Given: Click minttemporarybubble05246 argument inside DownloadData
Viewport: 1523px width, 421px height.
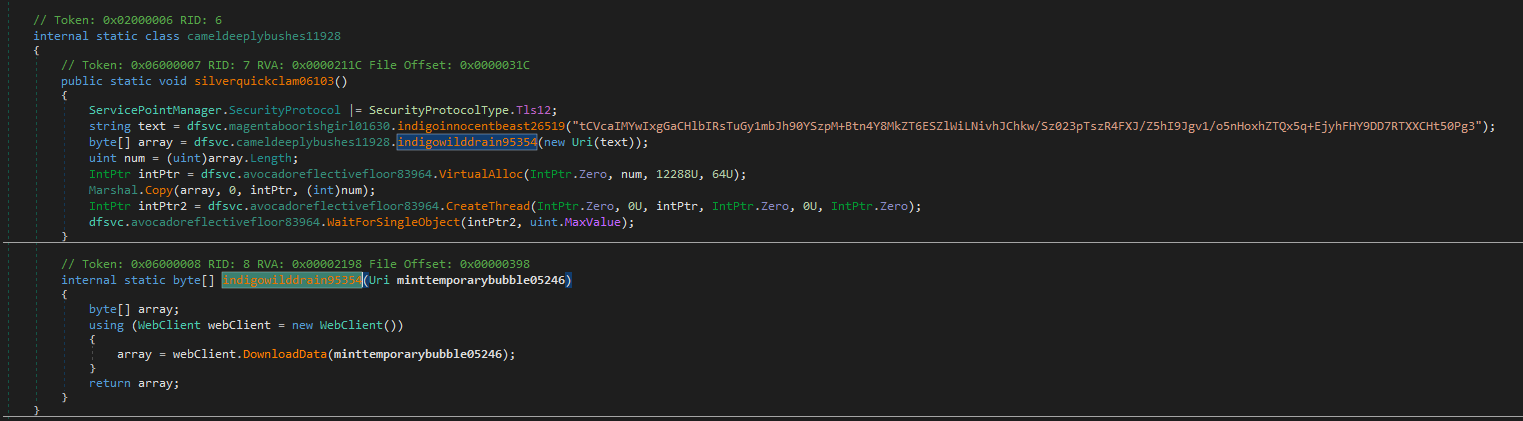Looking at the screenshot, I should click(419, 355).
